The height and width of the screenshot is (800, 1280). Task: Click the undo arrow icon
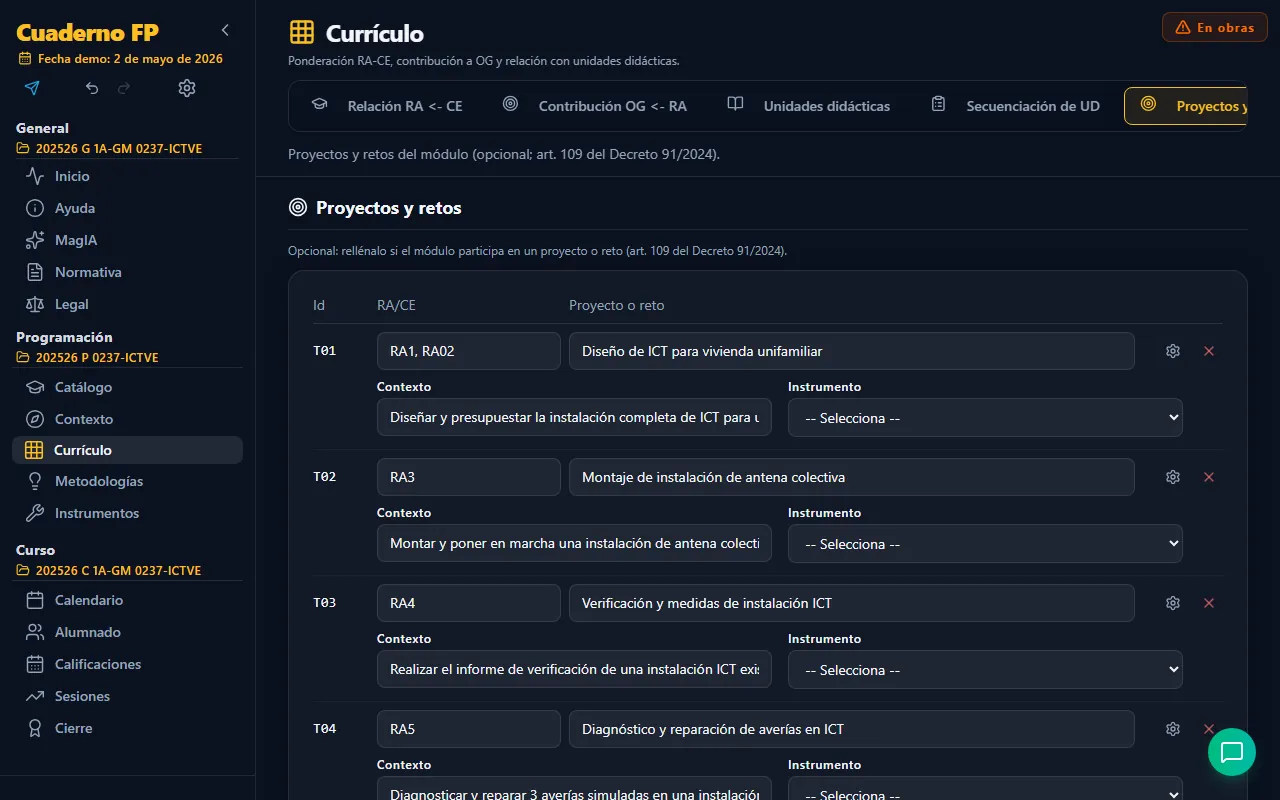(92, 88)
